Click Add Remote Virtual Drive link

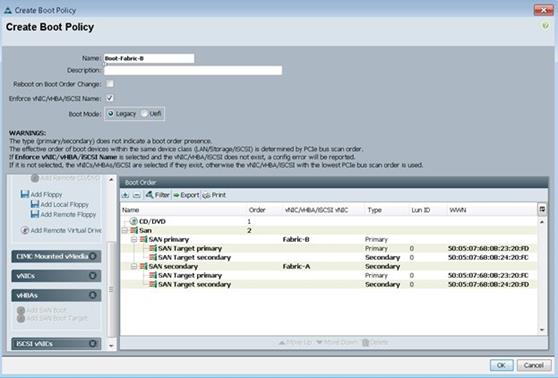[x=66, y=231]
